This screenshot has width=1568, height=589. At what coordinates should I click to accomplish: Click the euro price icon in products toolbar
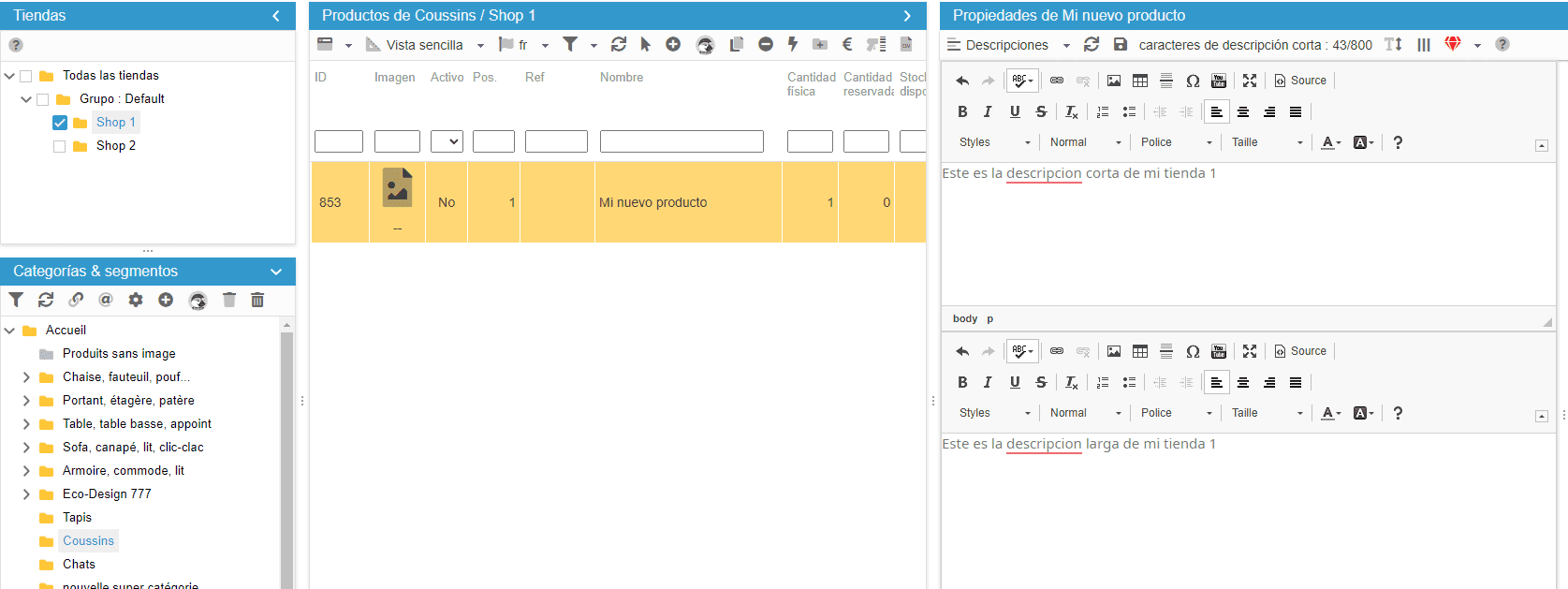[847, 44]
